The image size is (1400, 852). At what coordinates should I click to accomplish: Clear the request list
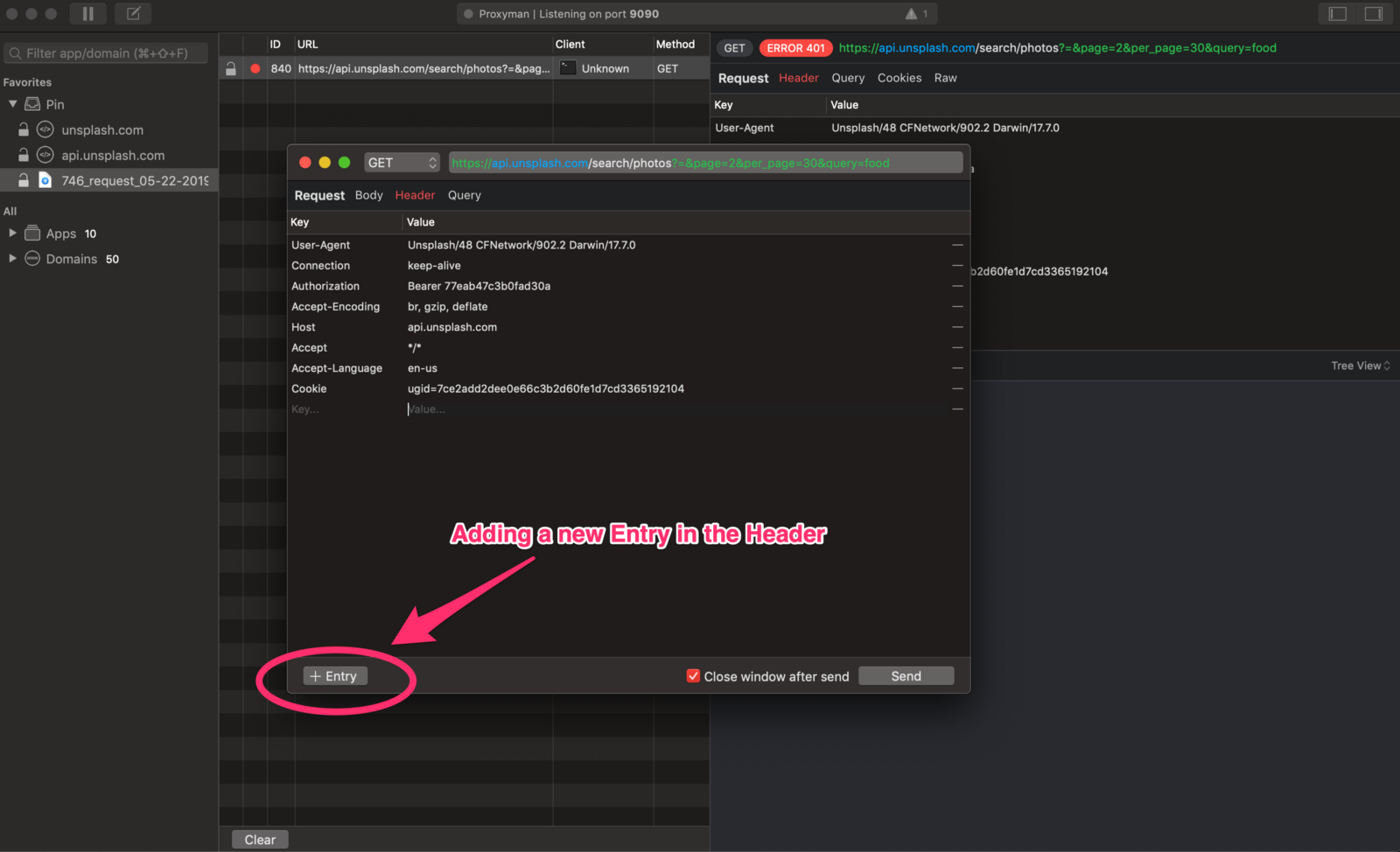pos(260,840)
